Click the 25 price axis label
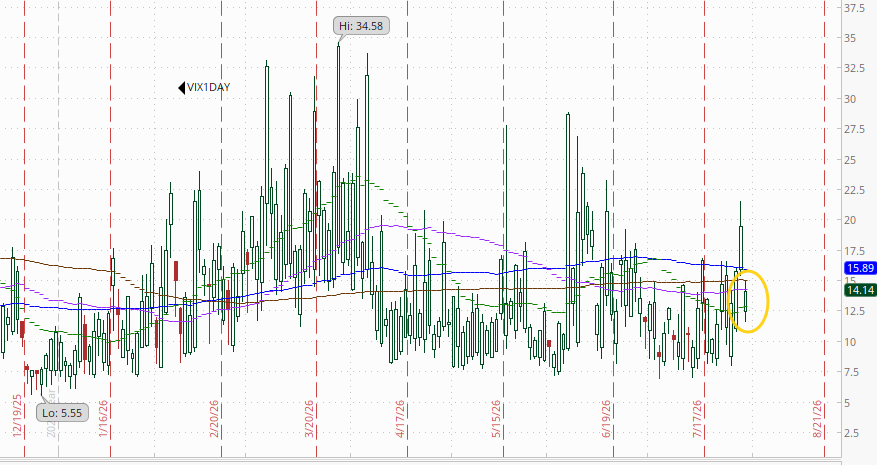This screenshot has width=877, height=465. [850, 160]
